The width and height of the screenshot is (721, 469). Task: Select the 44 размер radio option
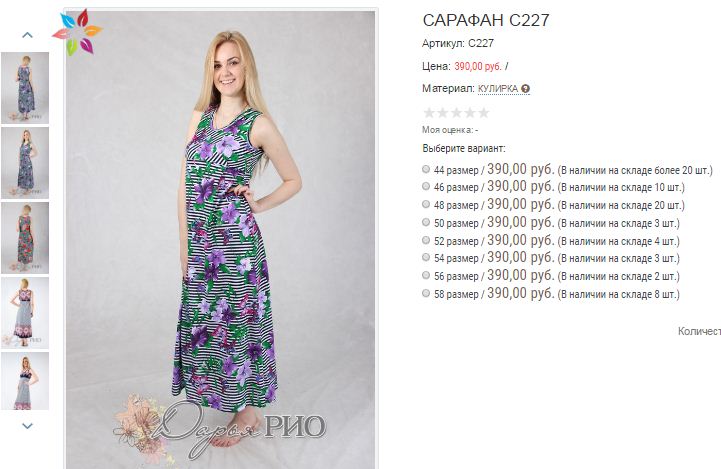click(x=426, y=169)
